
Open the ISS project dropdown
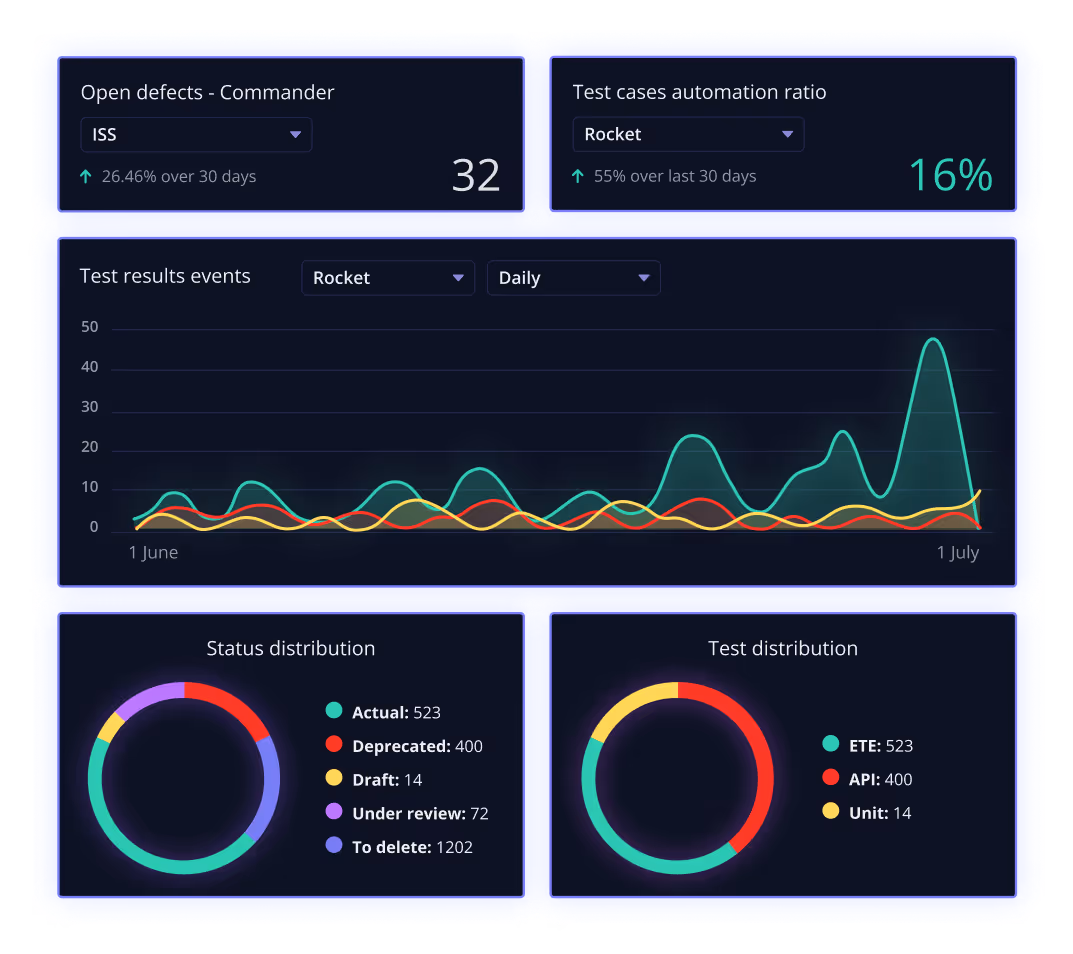pos(195,134)
